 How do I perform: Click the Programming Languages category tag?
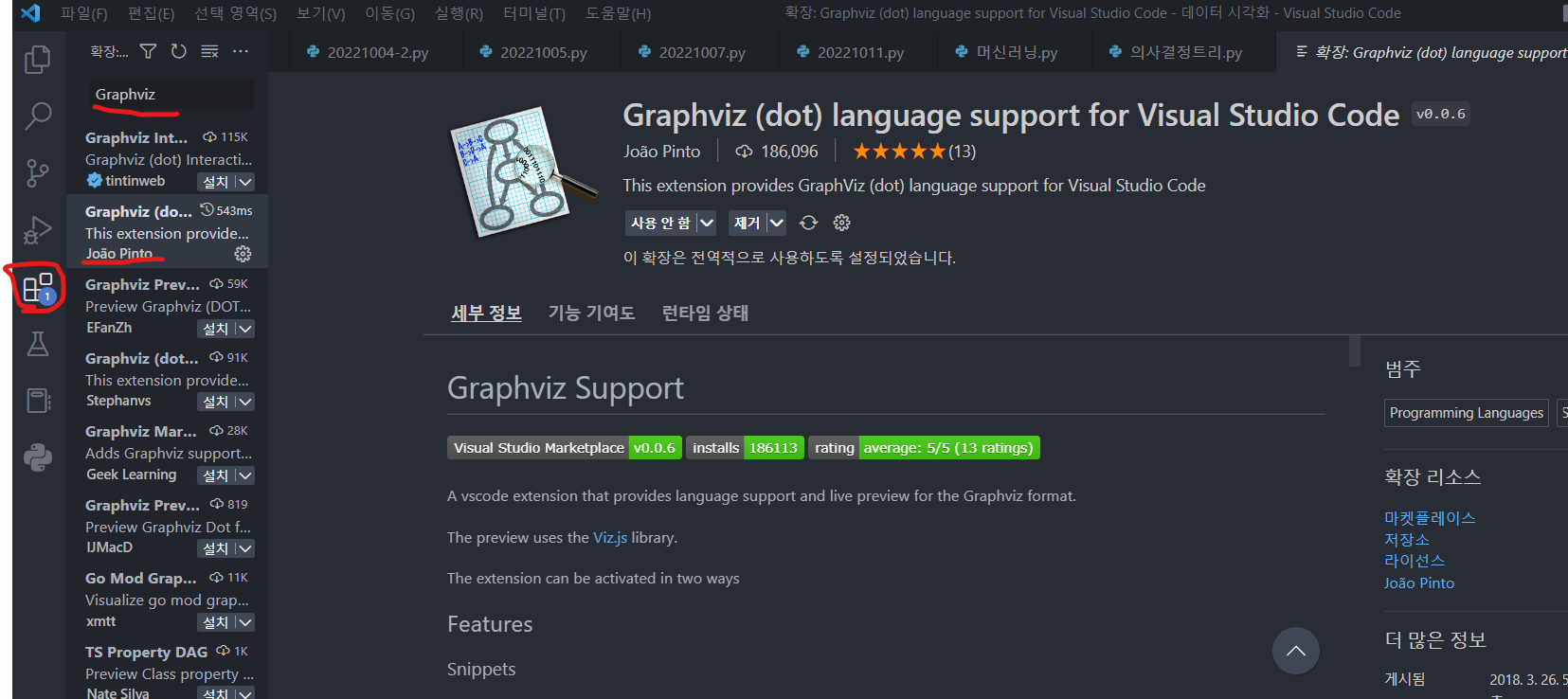1466,413
